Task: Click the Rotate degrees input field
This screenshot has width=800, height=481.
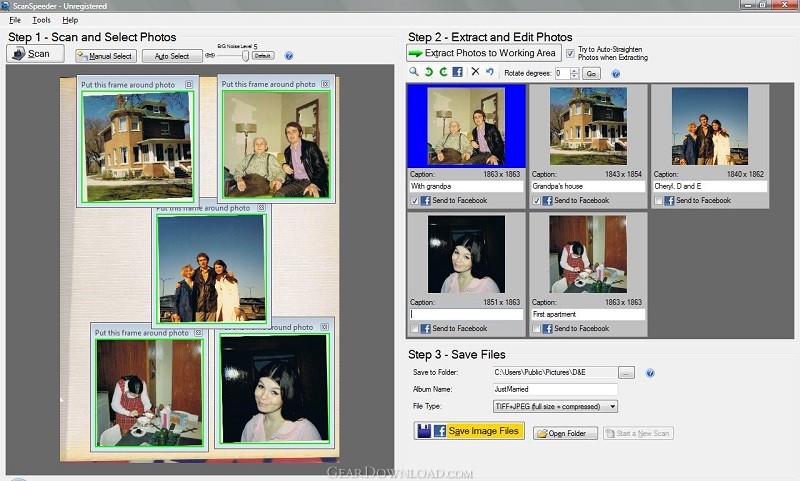Action: pos(562,73)
